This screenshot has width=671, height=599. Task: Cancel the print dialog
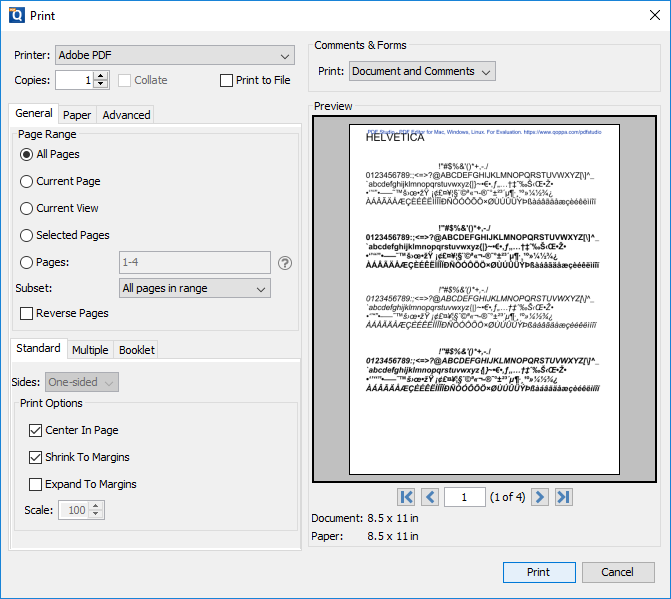[617, 572]
